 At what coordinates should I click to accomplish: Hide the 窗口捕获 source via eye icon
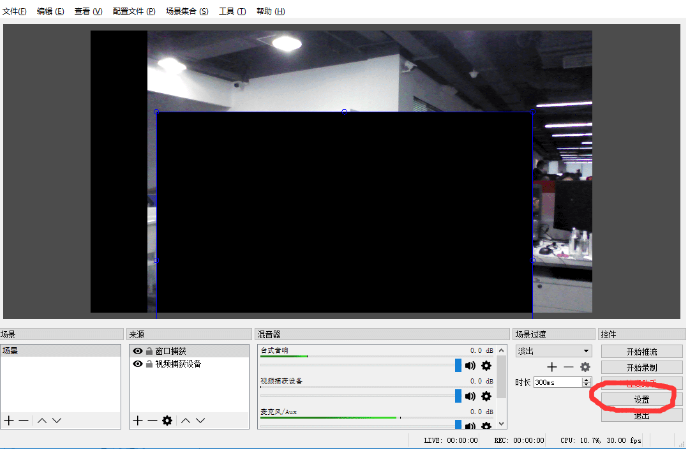click(137, 351)
